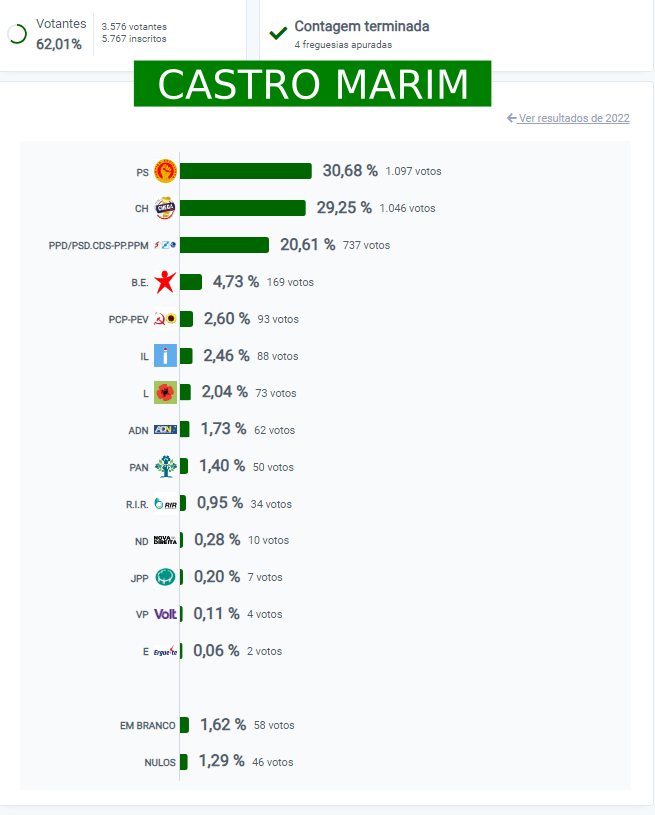The width and height of the screenshot is (655, 815).
Task: Click the blue IL party icon
Action: [165, 356]
